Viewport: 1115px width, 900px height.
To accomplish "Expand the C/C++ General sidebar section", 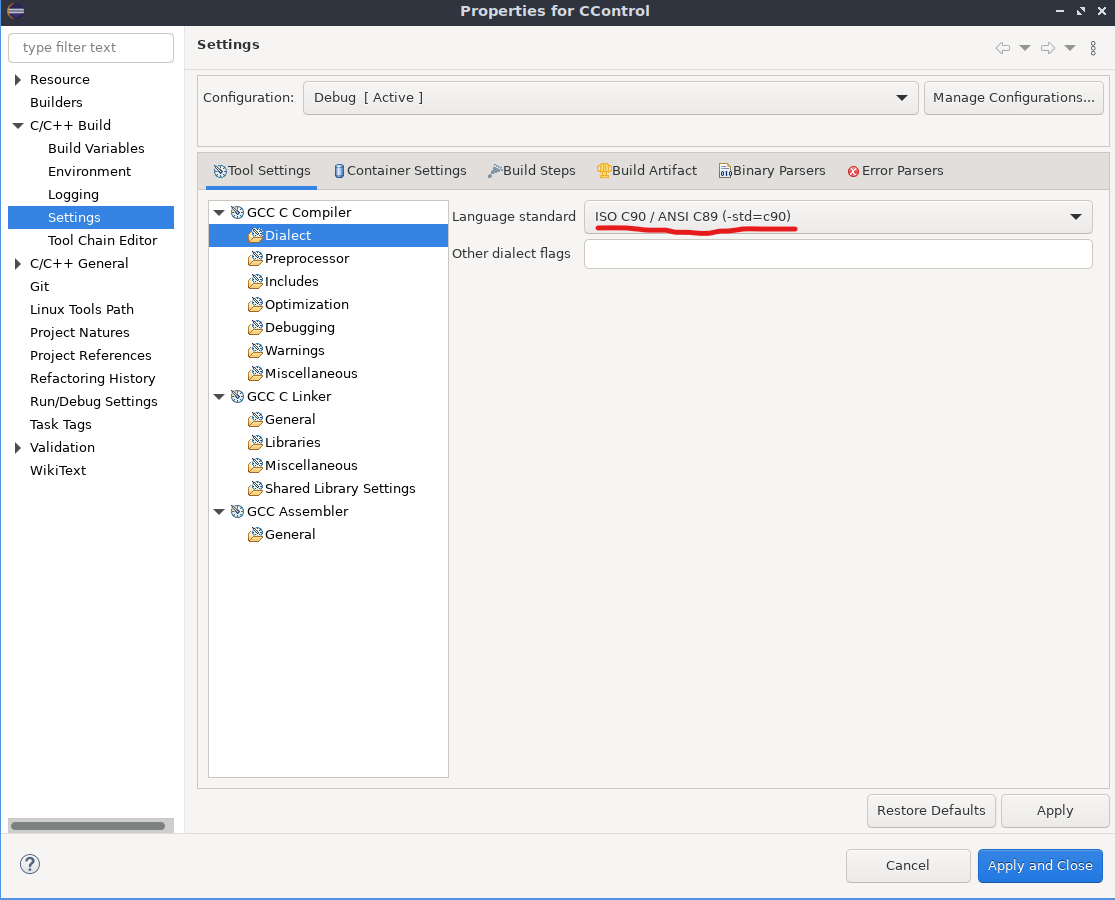I will [17, 263].
